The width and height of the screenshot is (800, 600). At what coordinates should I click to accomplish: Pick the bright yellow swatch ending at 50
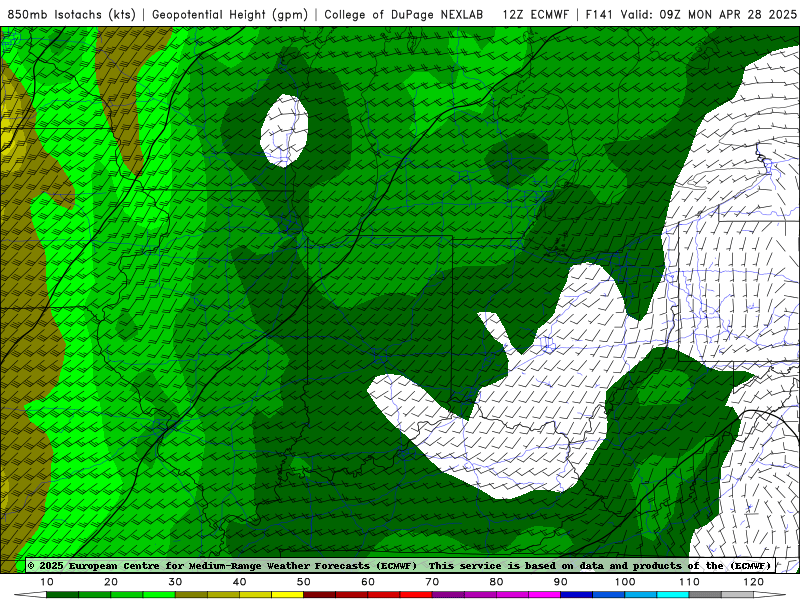287,595
